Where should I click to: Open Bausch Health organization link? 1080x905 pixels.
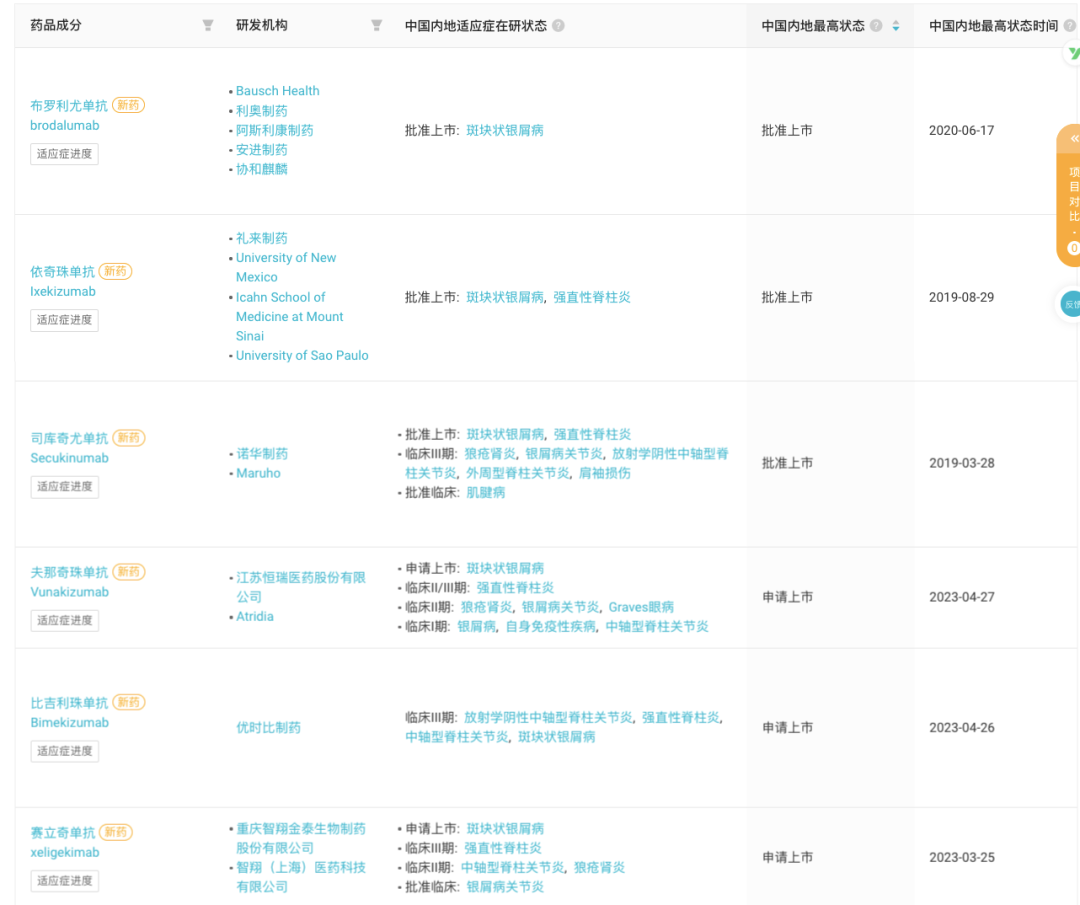tap(278, 91)
